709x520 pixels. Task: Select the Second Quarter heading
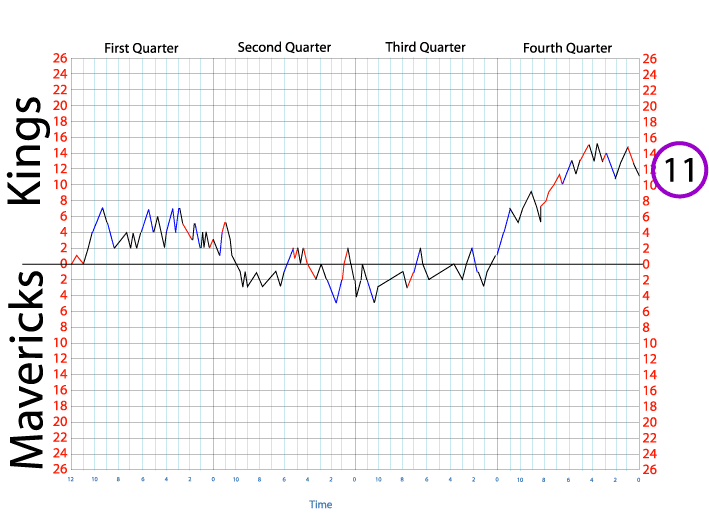click(284, 48)
